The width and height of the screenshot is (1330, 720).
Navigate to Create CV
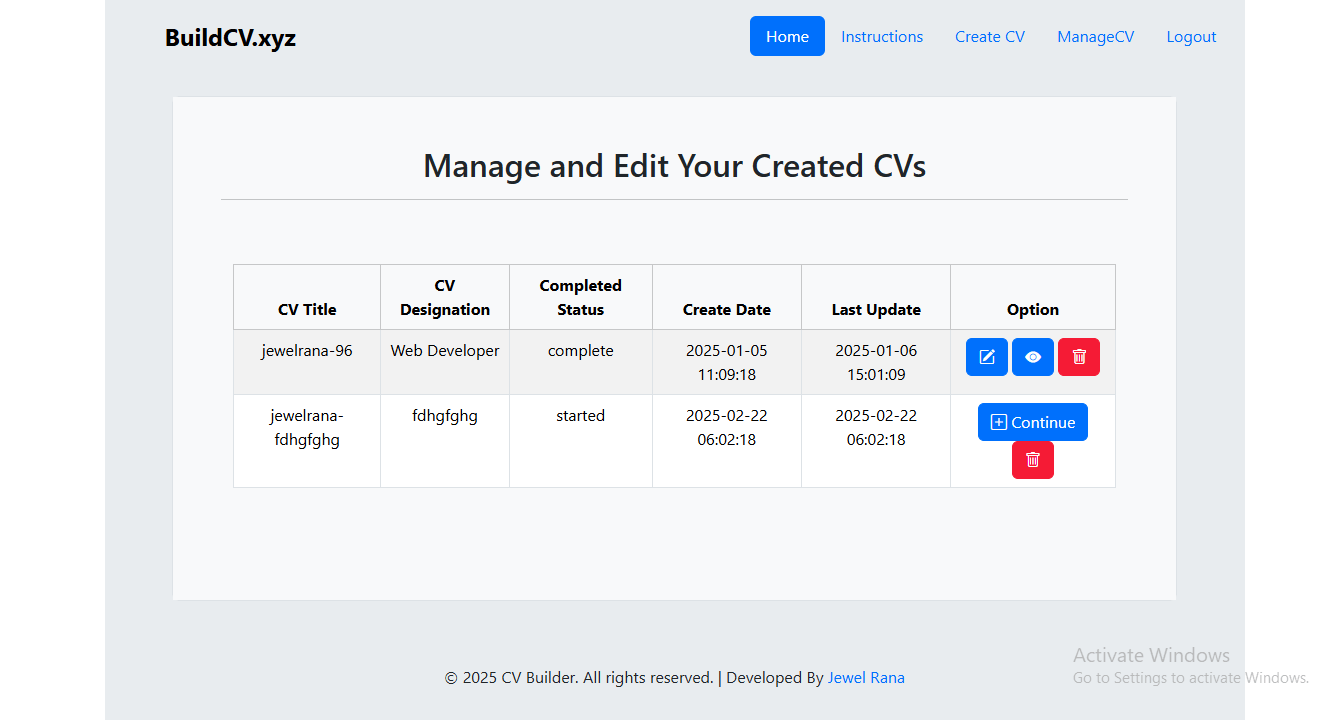tap(989, 36)
